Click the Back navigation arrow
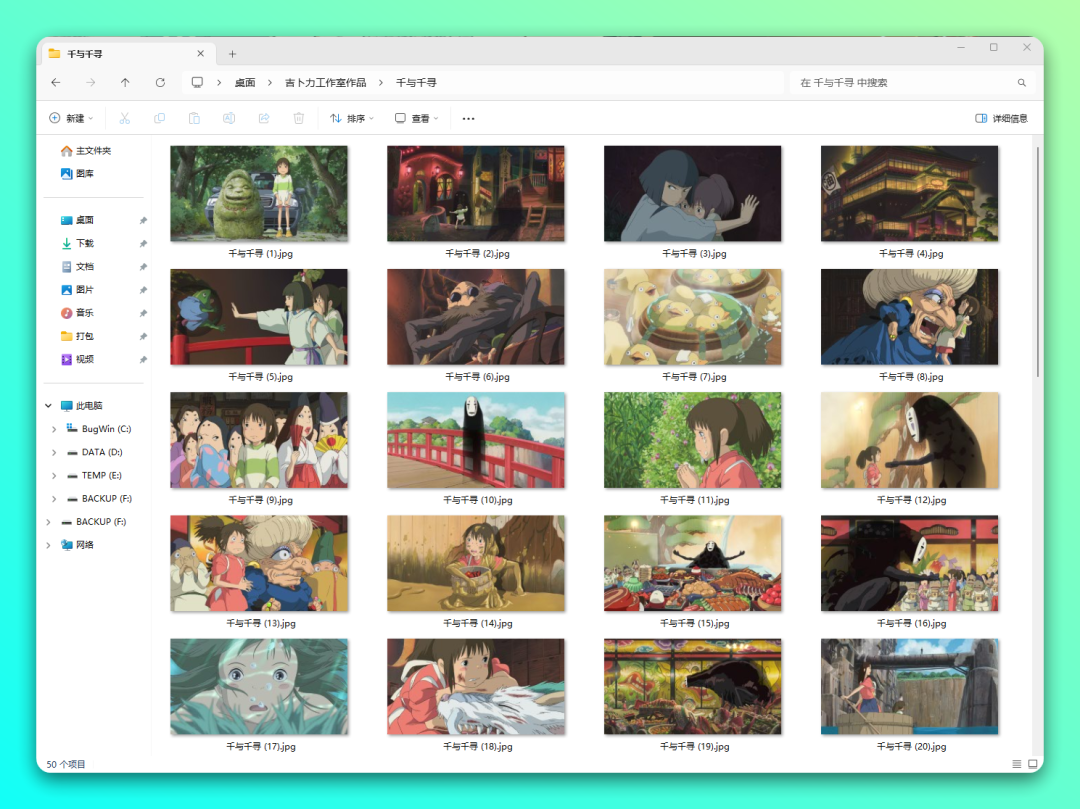 click(56, 83)
